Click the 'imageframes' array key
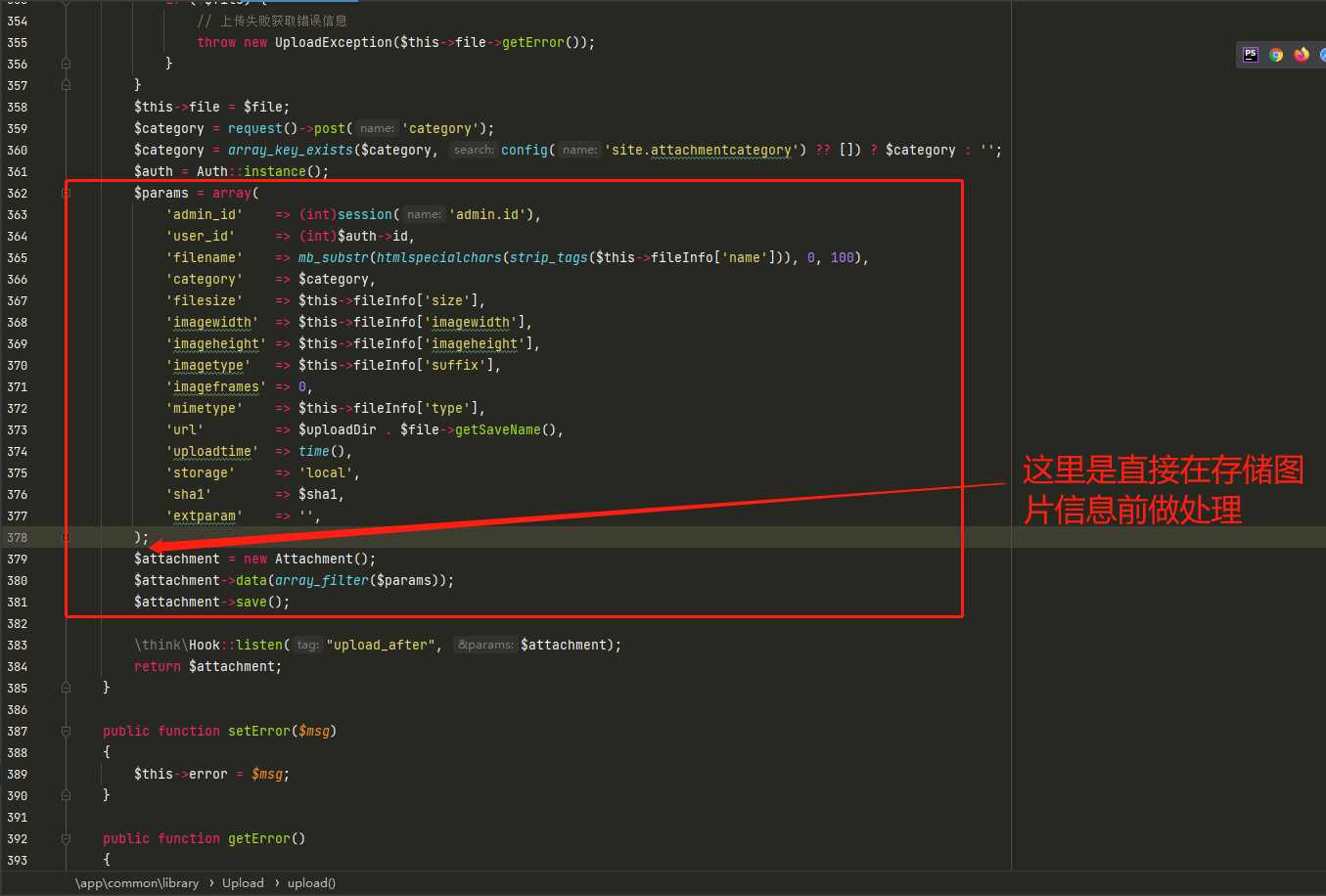 pos(215,386)
